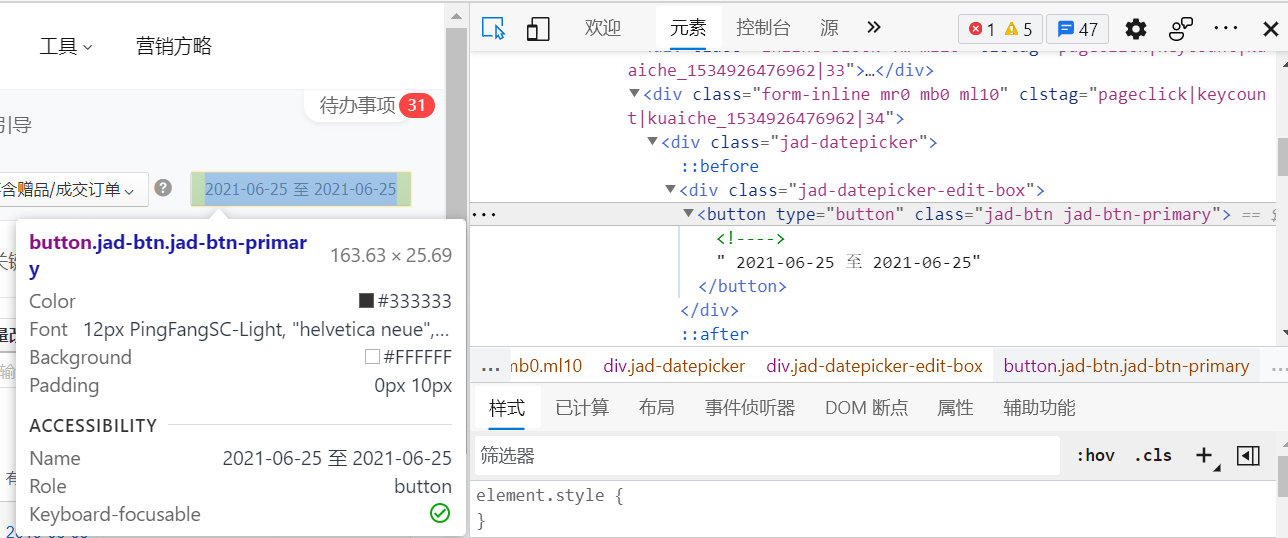Open the 工具 dropdown menu
The height and width of the screenshot is (538, 1288).
pyautogui.click(x=66, y=46)
